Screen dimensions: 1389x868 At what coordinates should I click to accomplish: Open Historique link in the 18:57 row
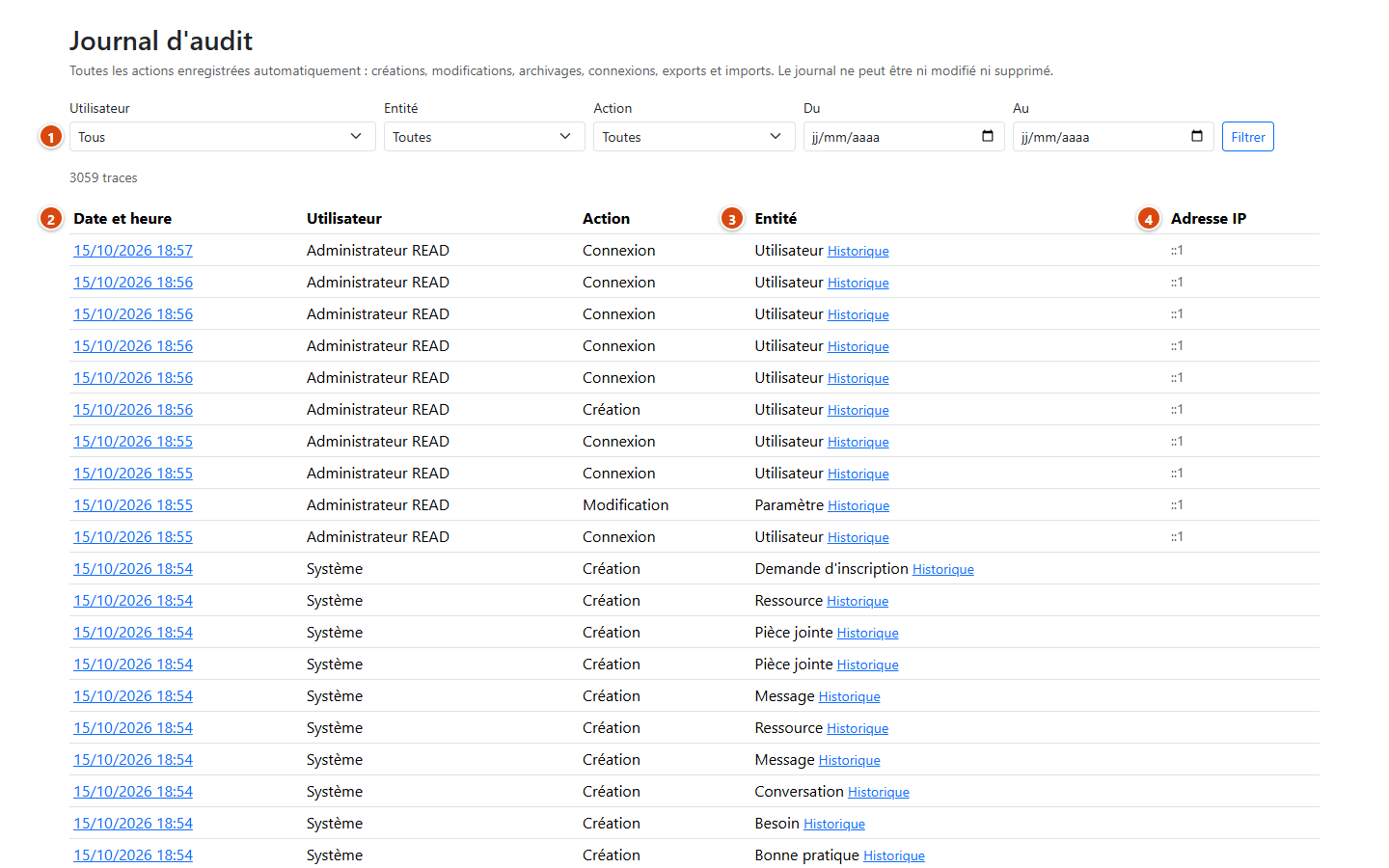(x=858, y=252)
